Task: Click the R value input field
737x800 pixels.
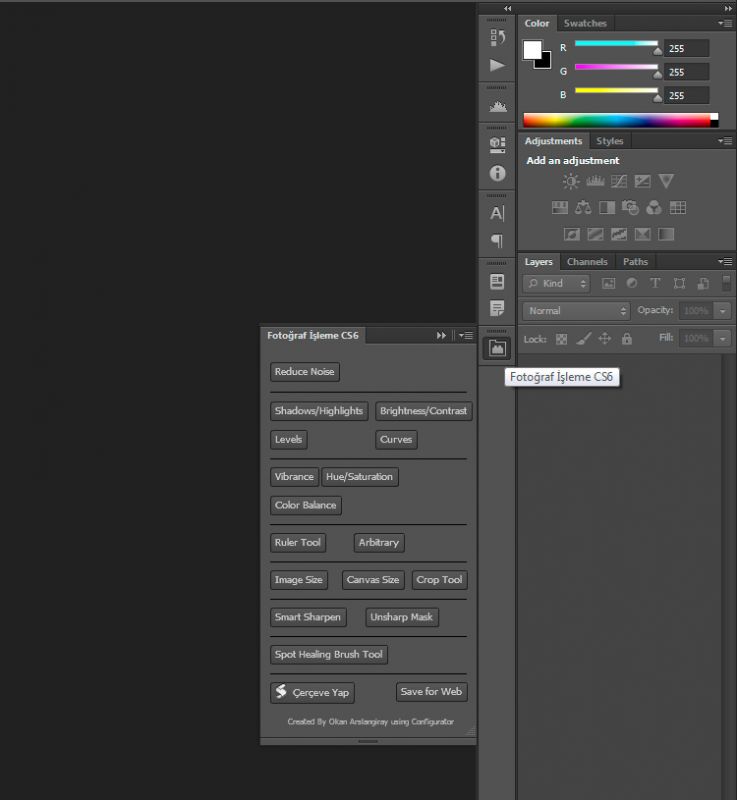Action: (x=687, y=48)
